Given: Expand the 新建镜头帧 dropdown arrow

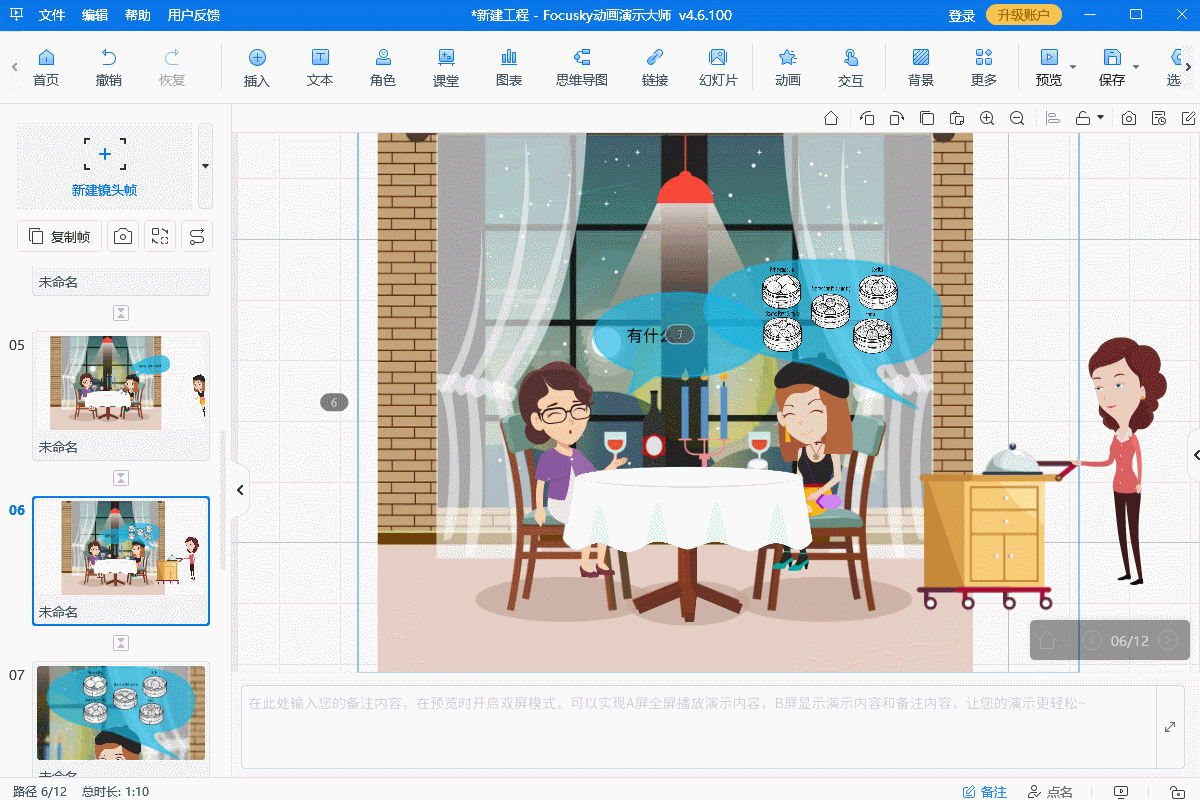Looking at the screenshot, I should 205,166.
